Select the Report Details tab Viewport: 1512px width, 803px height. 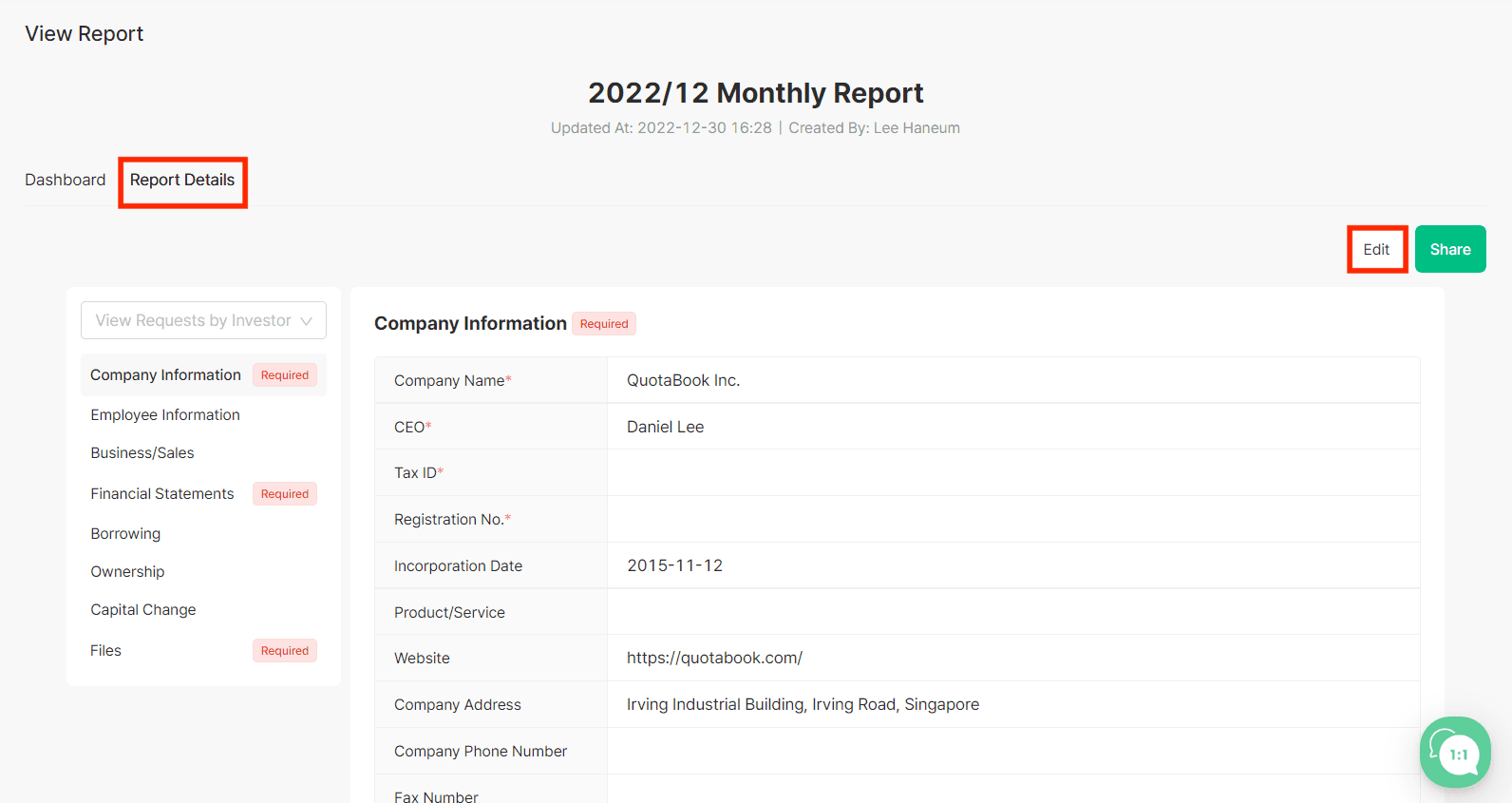(x=182, y=180)
